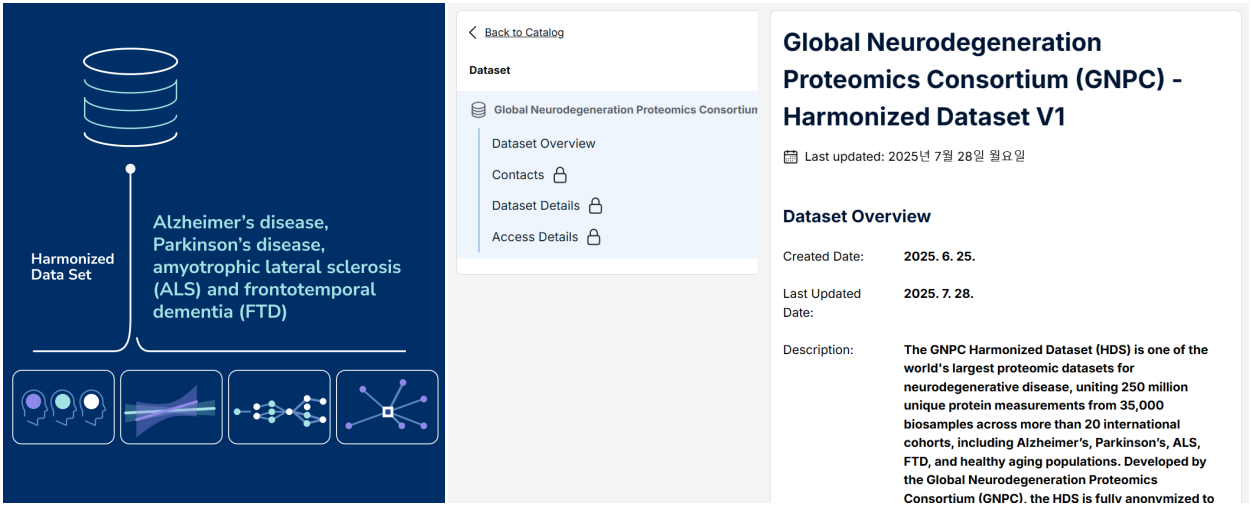The width and height of the screenshot is (1252, 506).
Task: Click the Harmonized Dataset V1 page title
Action: click(x=983, y=80)
